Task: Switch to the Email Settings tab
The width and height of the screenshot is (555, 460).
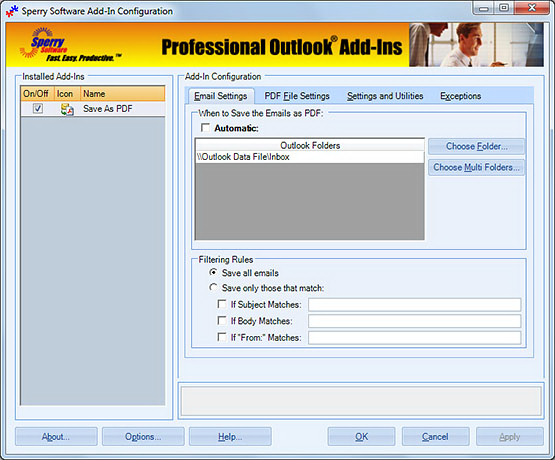Action: tap(221, 96)
